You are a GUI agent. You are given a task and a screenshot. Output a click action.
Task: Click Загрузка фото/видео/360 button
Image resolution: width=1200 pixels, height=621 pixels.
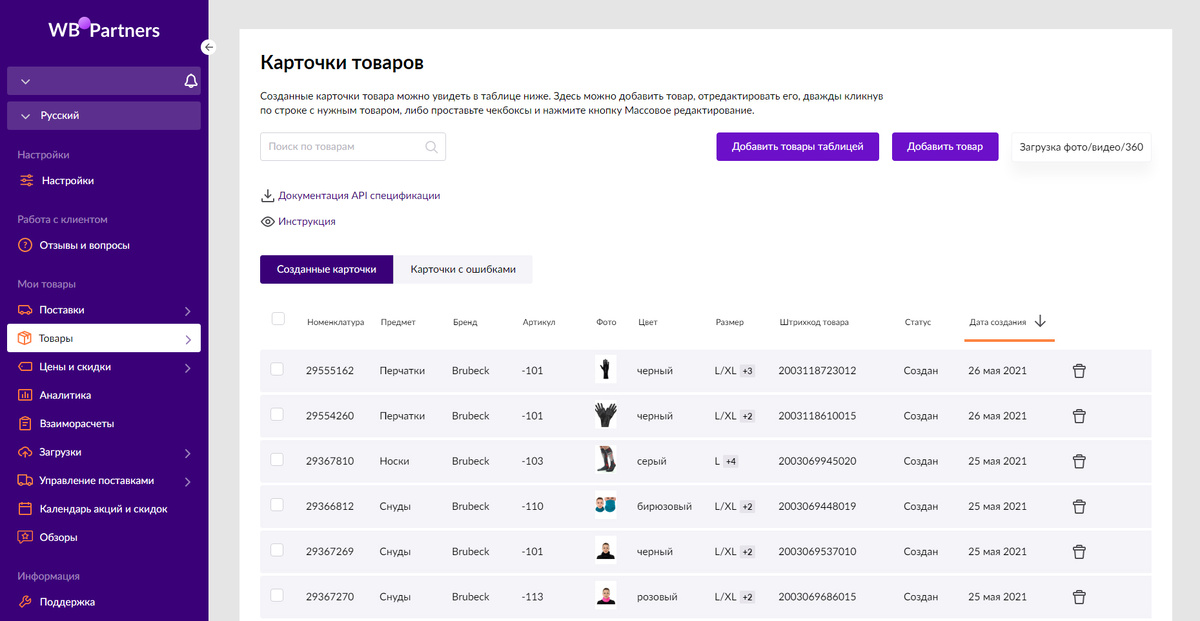(x=1081, y=147)
